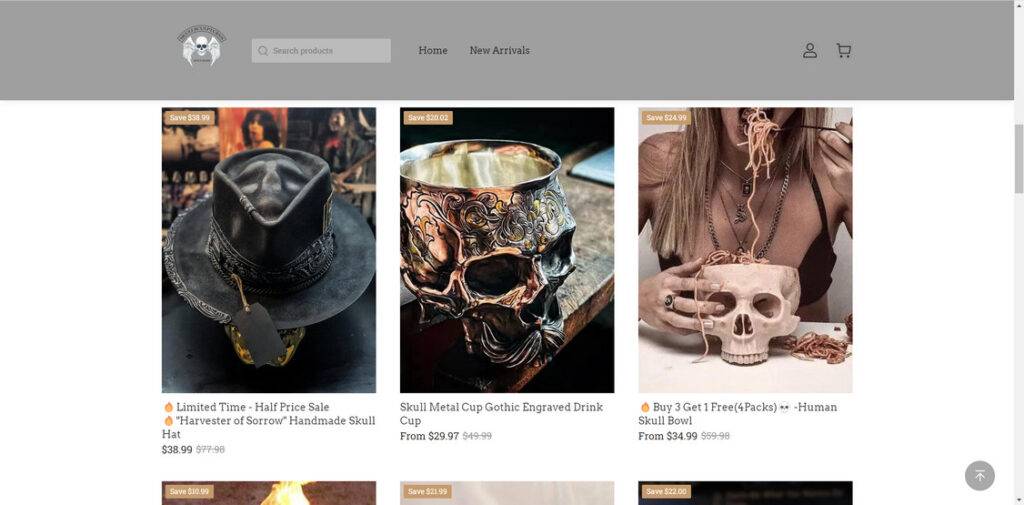Open the Harvester of Sorrow Skull Hat link

pos(268,421)
